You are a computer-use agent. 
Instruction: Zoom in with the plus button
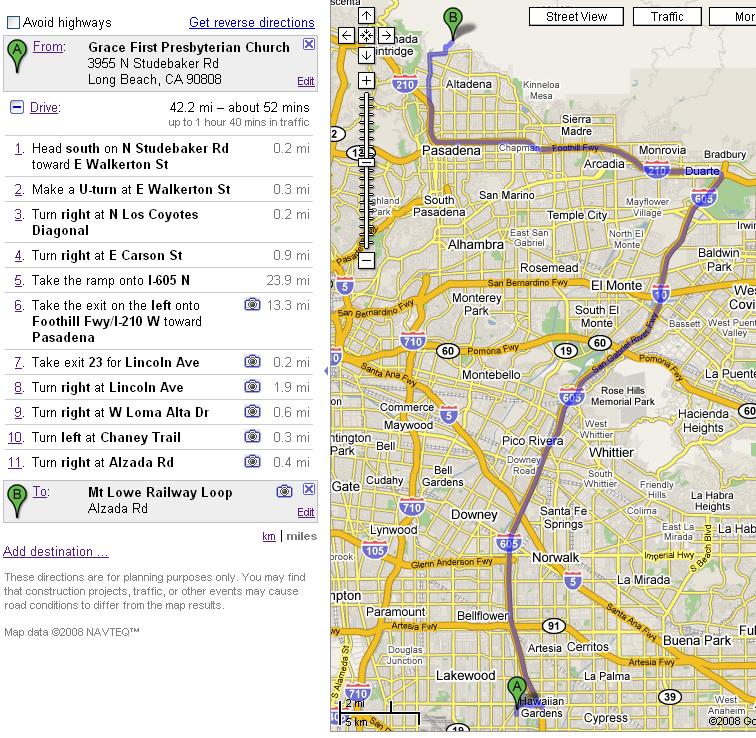click(366, 80)
